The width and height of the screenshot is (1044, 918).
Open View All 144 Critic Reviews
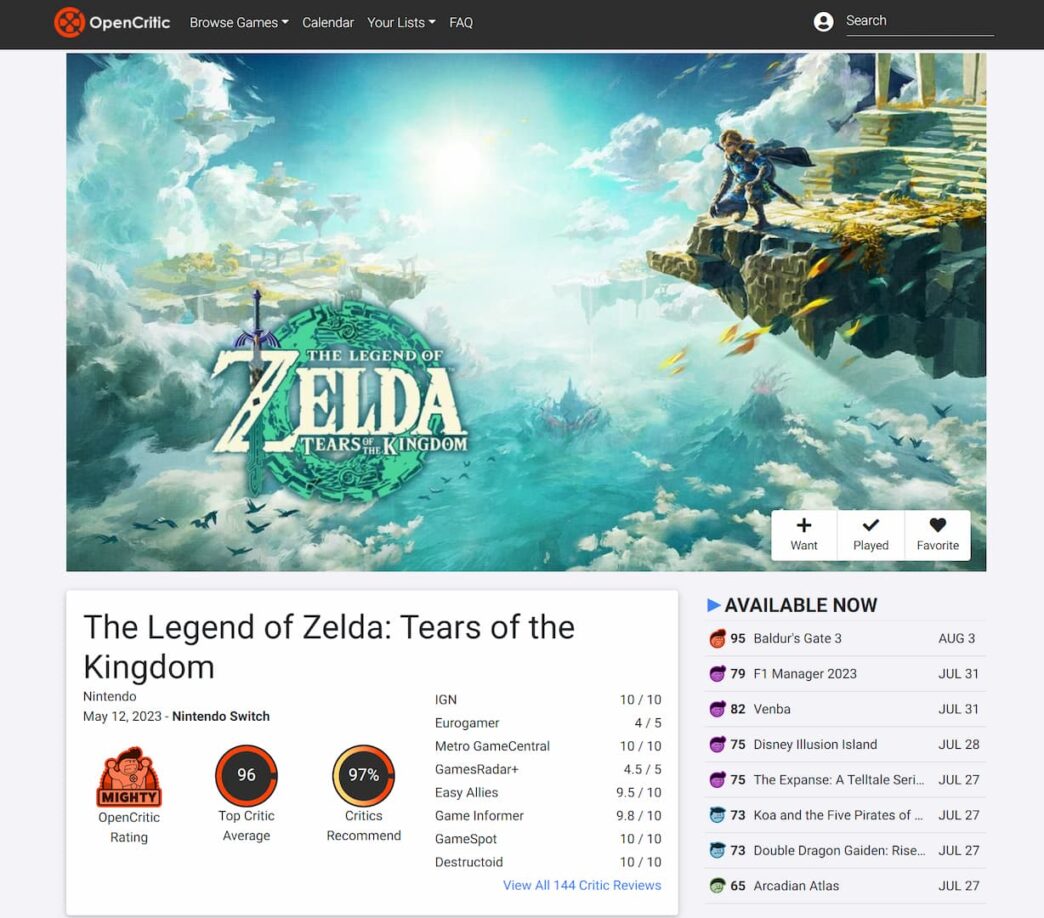tap(582, 885)
